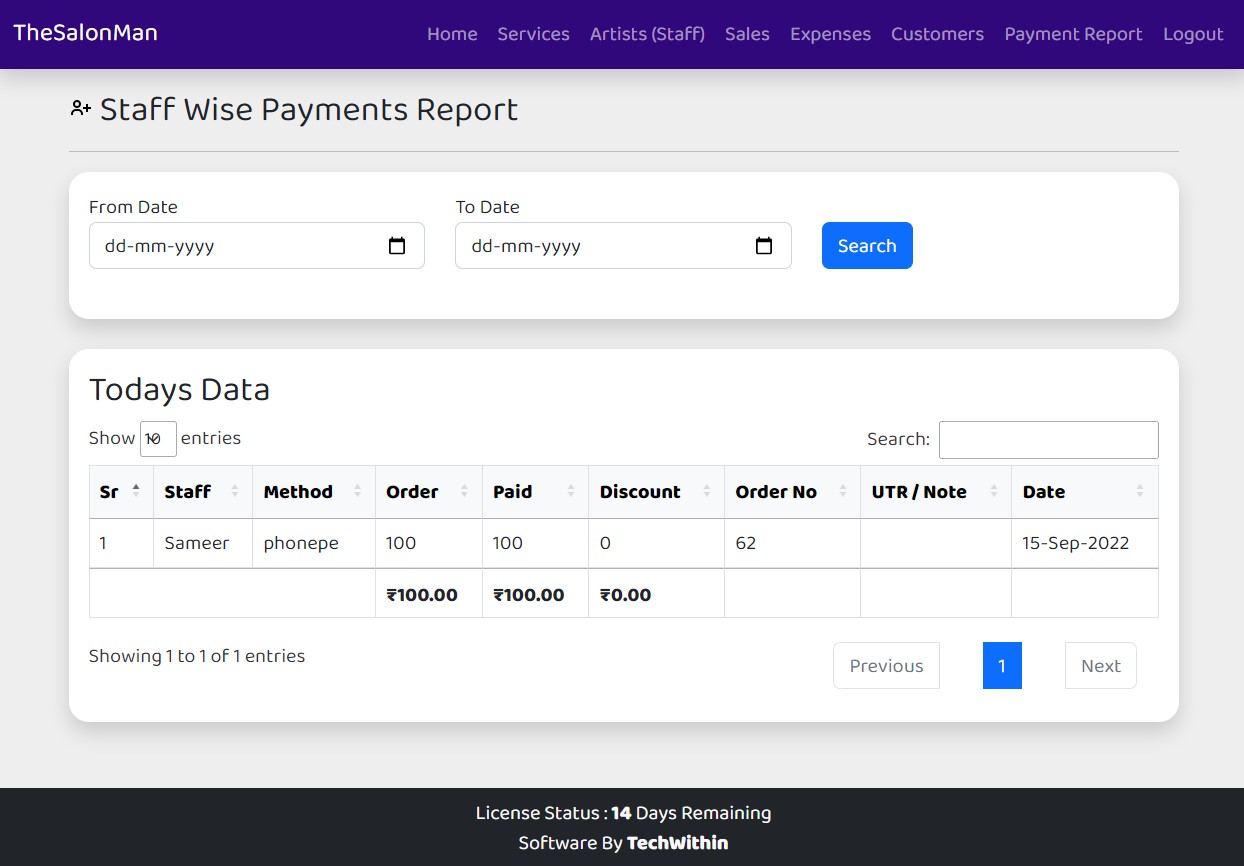Image resolution: width=1244 pixels, height=866 pixels.
Task: Click the Showing 1 to 1 of 1 entries text
Action: [197, 656]
